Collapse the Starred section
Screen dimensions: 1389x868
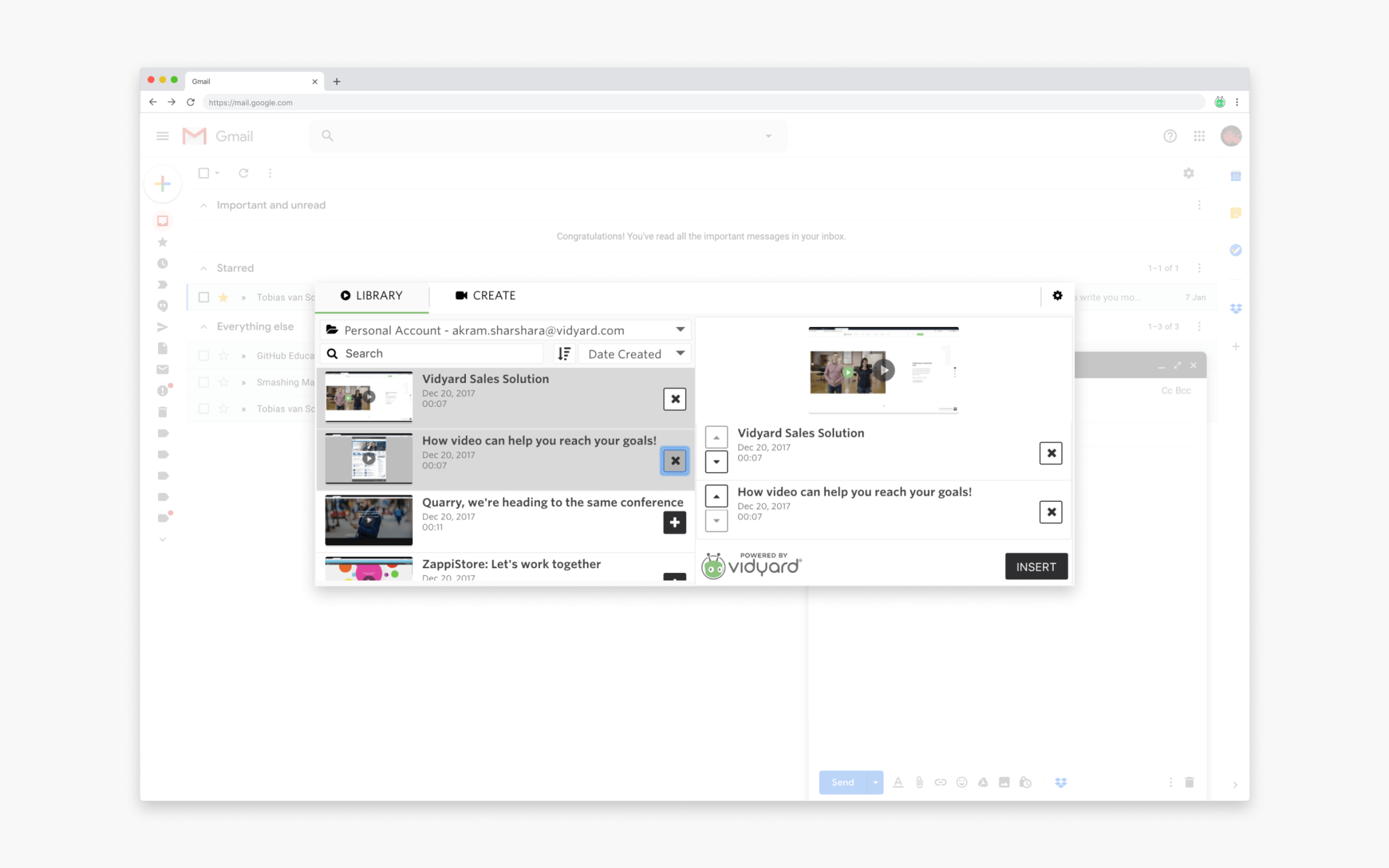(x=203, y=269)
